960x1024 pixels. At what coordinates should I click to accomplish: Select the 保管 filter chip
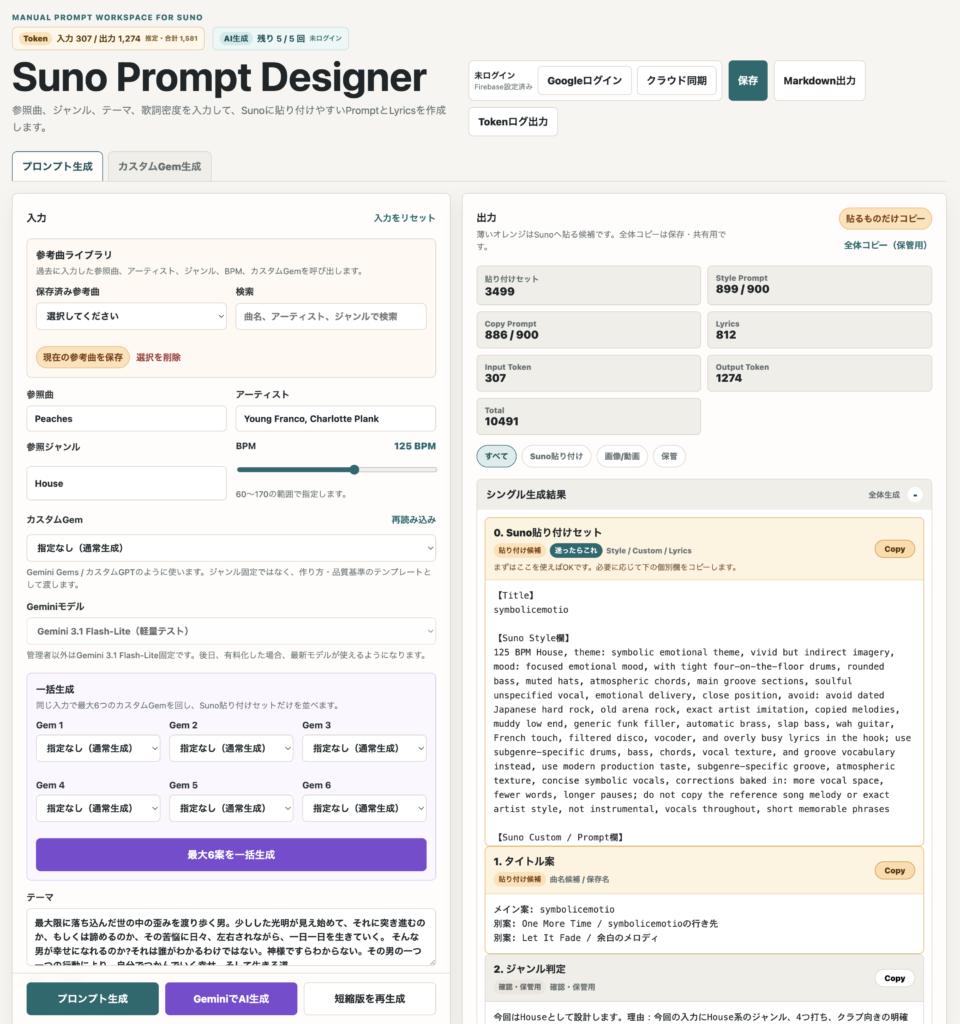669,456
